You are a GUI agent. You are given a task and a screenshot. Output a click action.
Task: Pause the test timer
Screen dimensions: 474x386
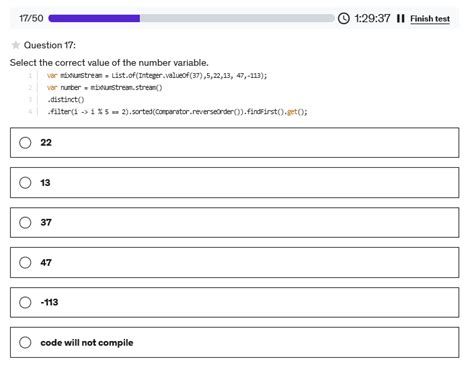[401, 19]
